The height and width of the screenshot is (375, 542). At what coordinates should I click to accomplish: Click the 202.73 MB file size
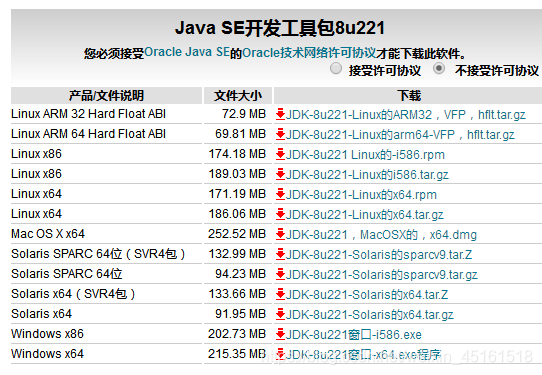pyautogui.click(x=237, y=334)
